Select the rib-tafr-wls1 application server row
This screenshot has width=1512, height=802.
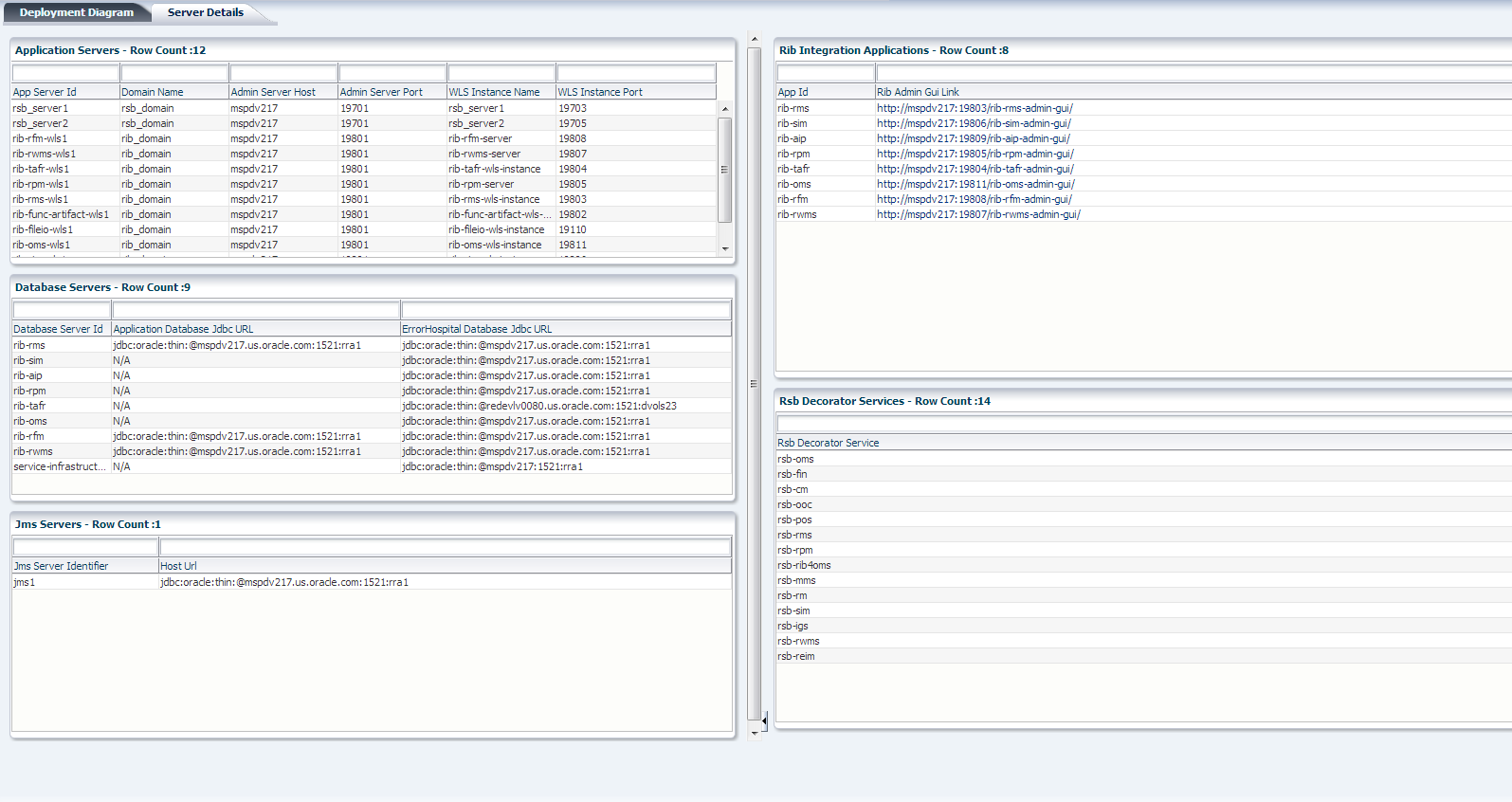pyautogui.click(x=364, y=169)
